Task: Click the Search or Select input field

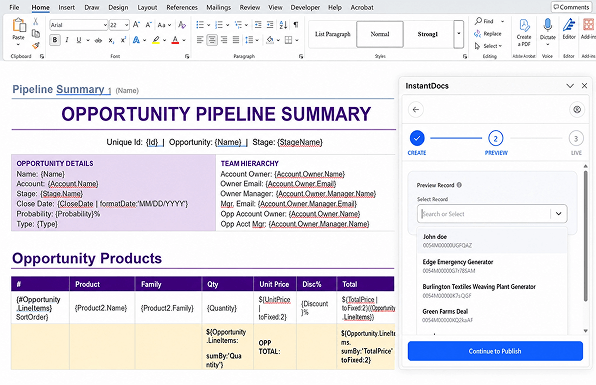Action: coord(485,214)
